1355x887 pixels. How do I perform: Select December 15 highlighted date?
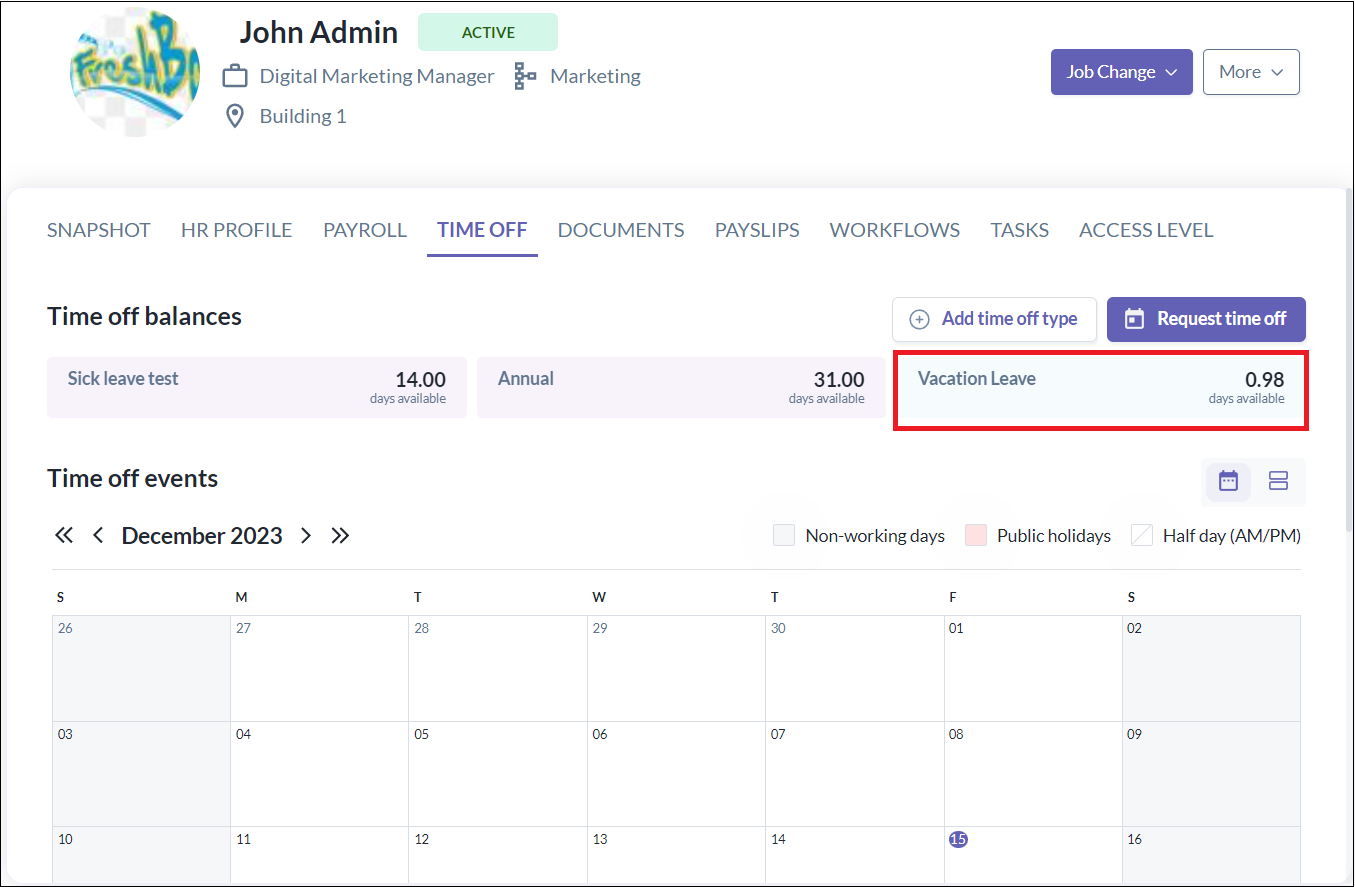pos(958,839)
